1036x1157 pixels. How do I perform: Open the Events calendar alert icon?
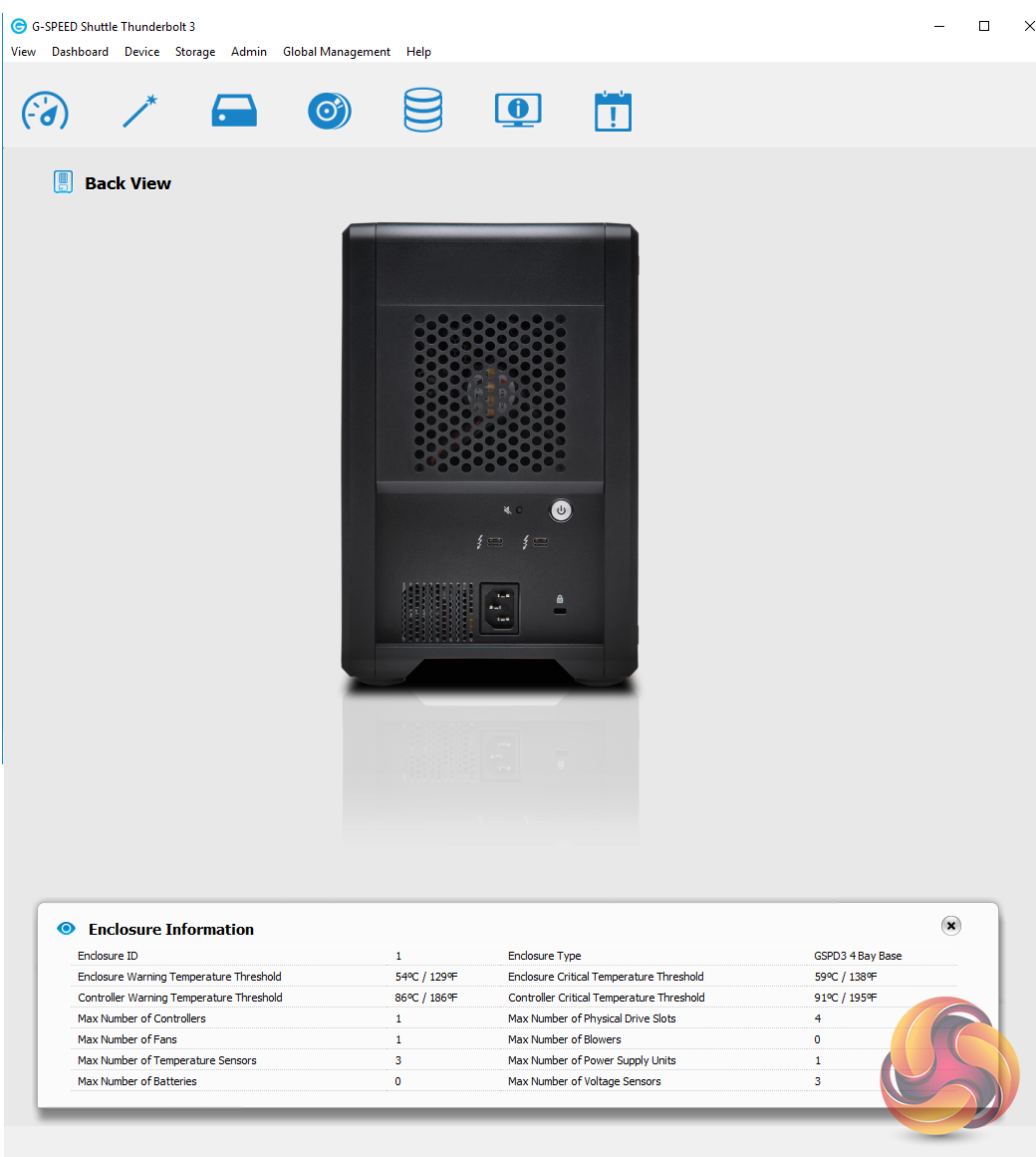pos(613,112)
